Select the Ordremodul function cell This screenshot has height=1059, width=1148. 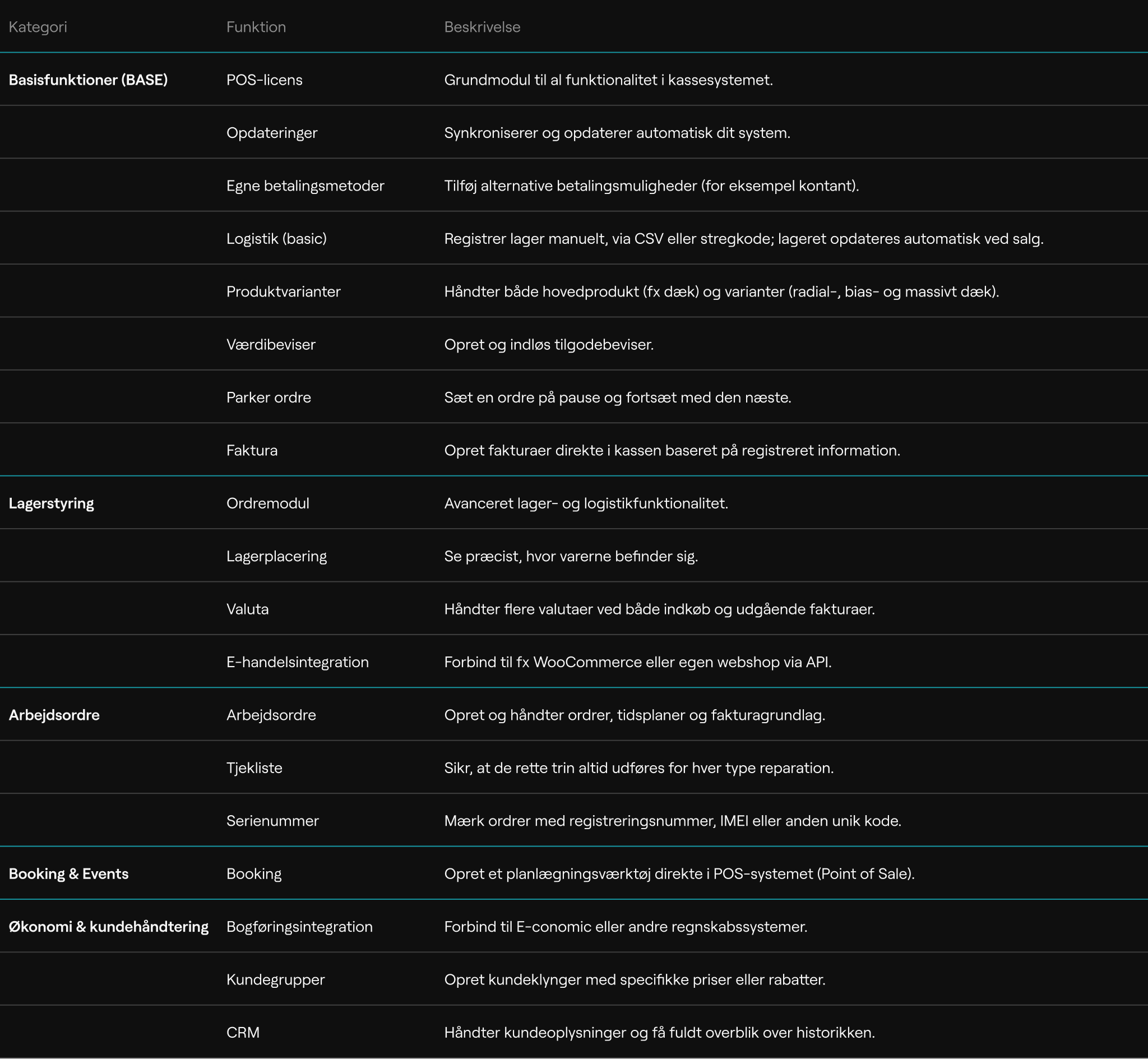click(x=267, y=503)
